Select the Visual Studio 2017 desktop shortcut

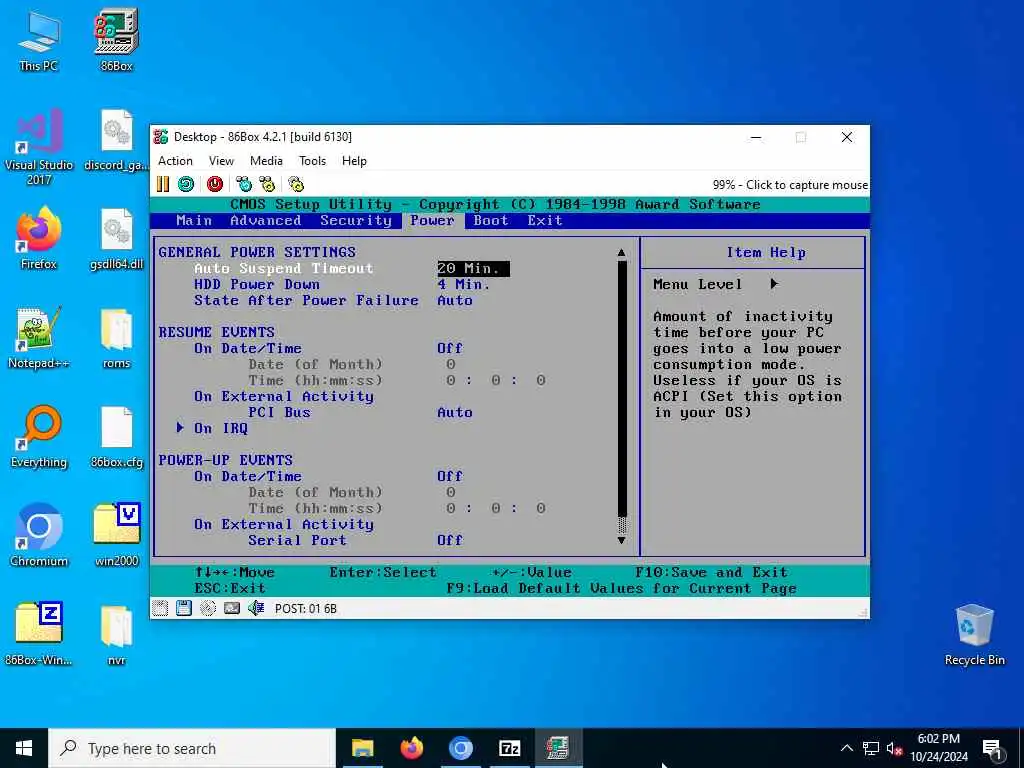[x=39, y=147]
